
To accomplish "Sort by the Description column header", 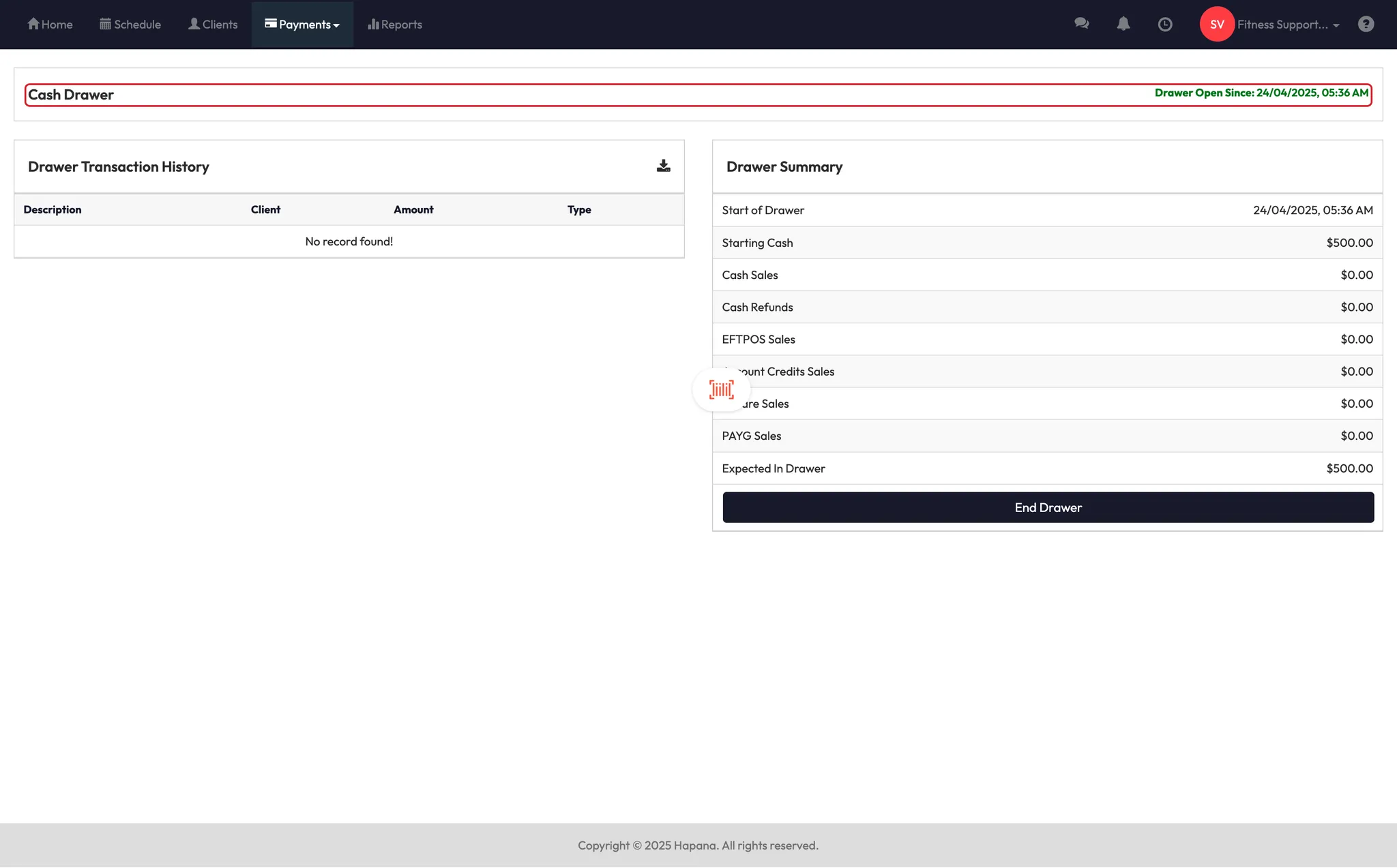I will (x=53, y=209).
